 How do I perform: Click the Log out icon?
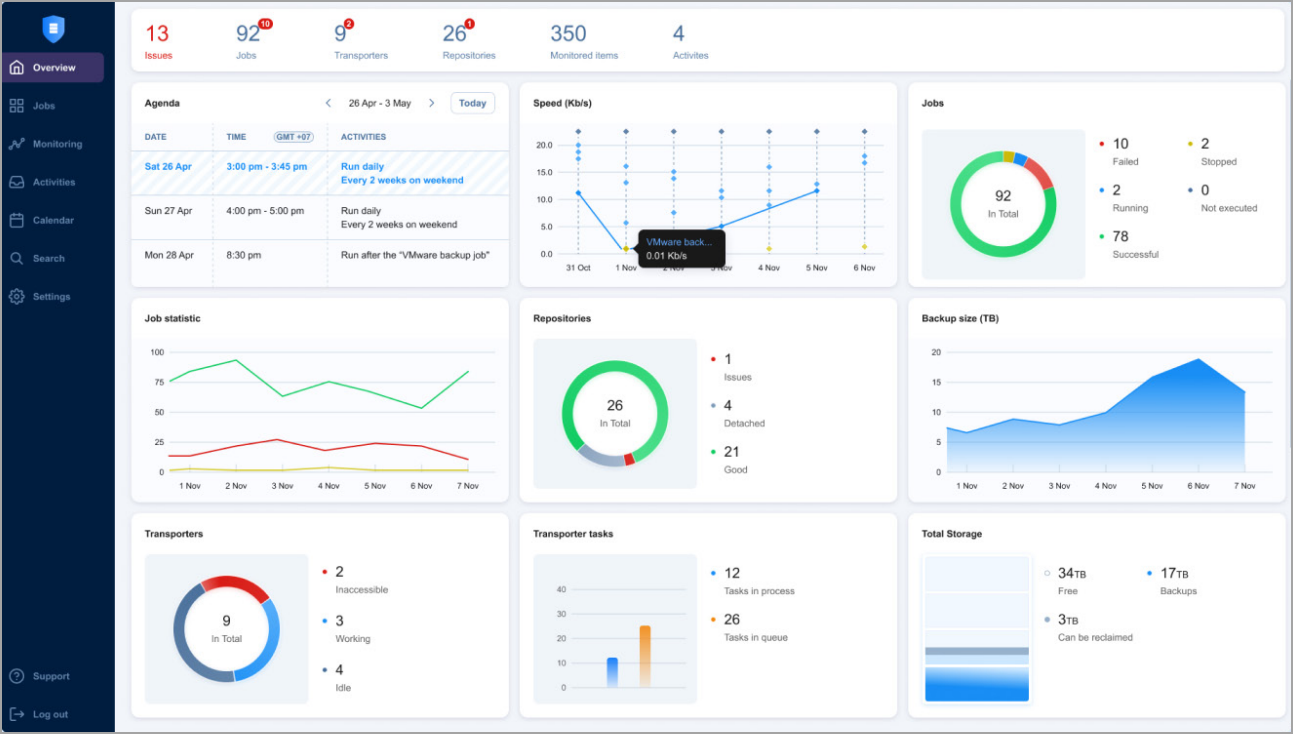click(x=17, y=714)
